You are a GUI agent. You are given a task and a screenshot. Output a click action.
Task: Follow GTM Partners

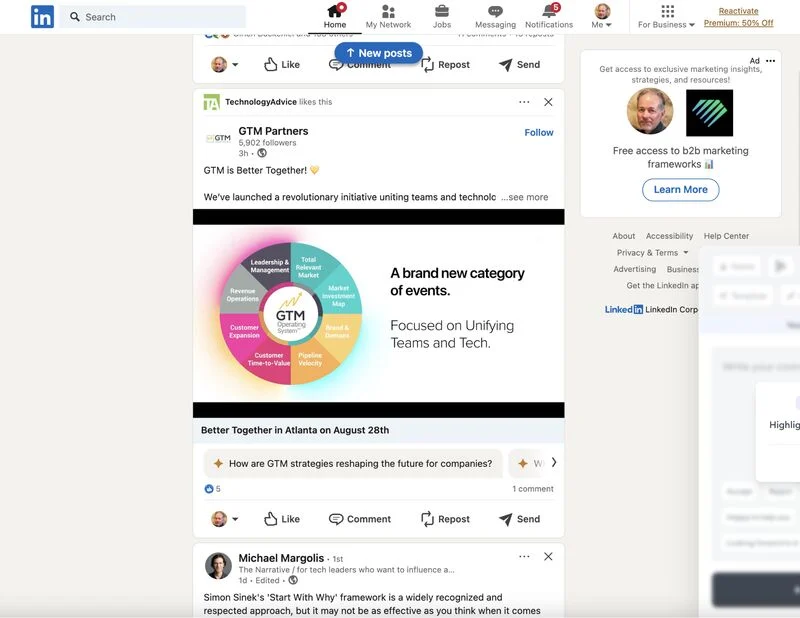coord(539,132)
